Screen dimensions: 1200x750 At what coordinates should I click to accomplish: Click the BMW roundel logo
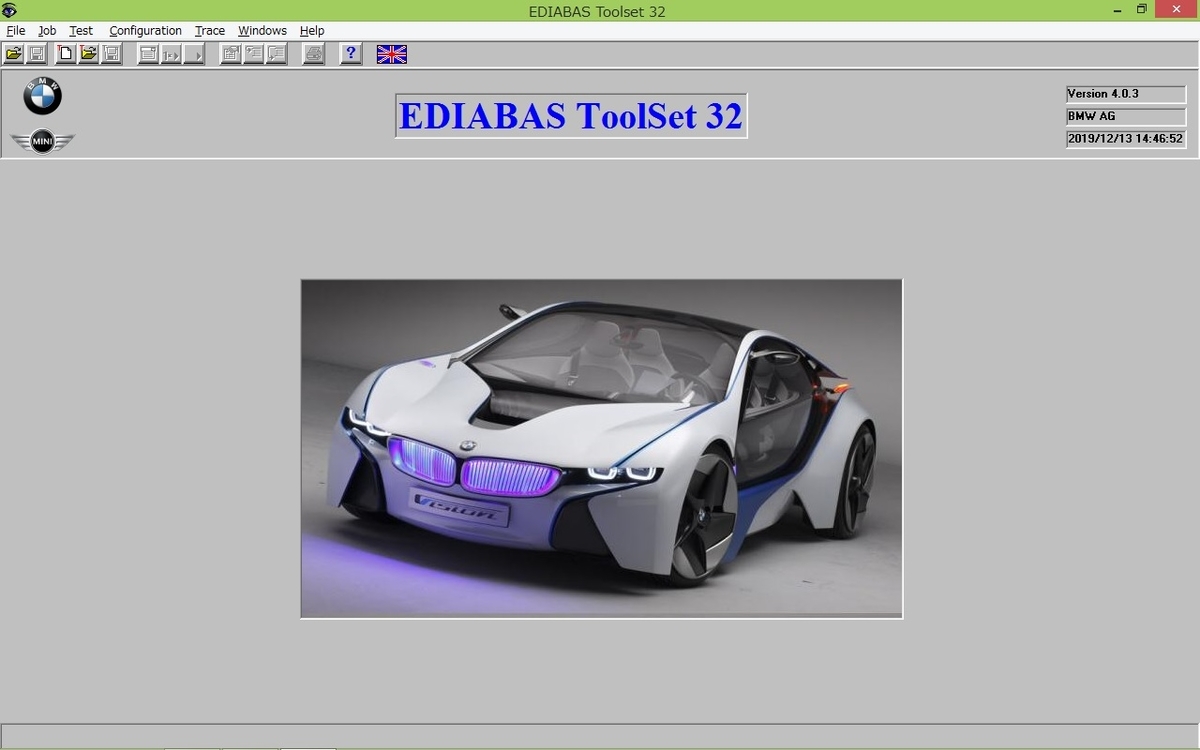pos(43,96)
